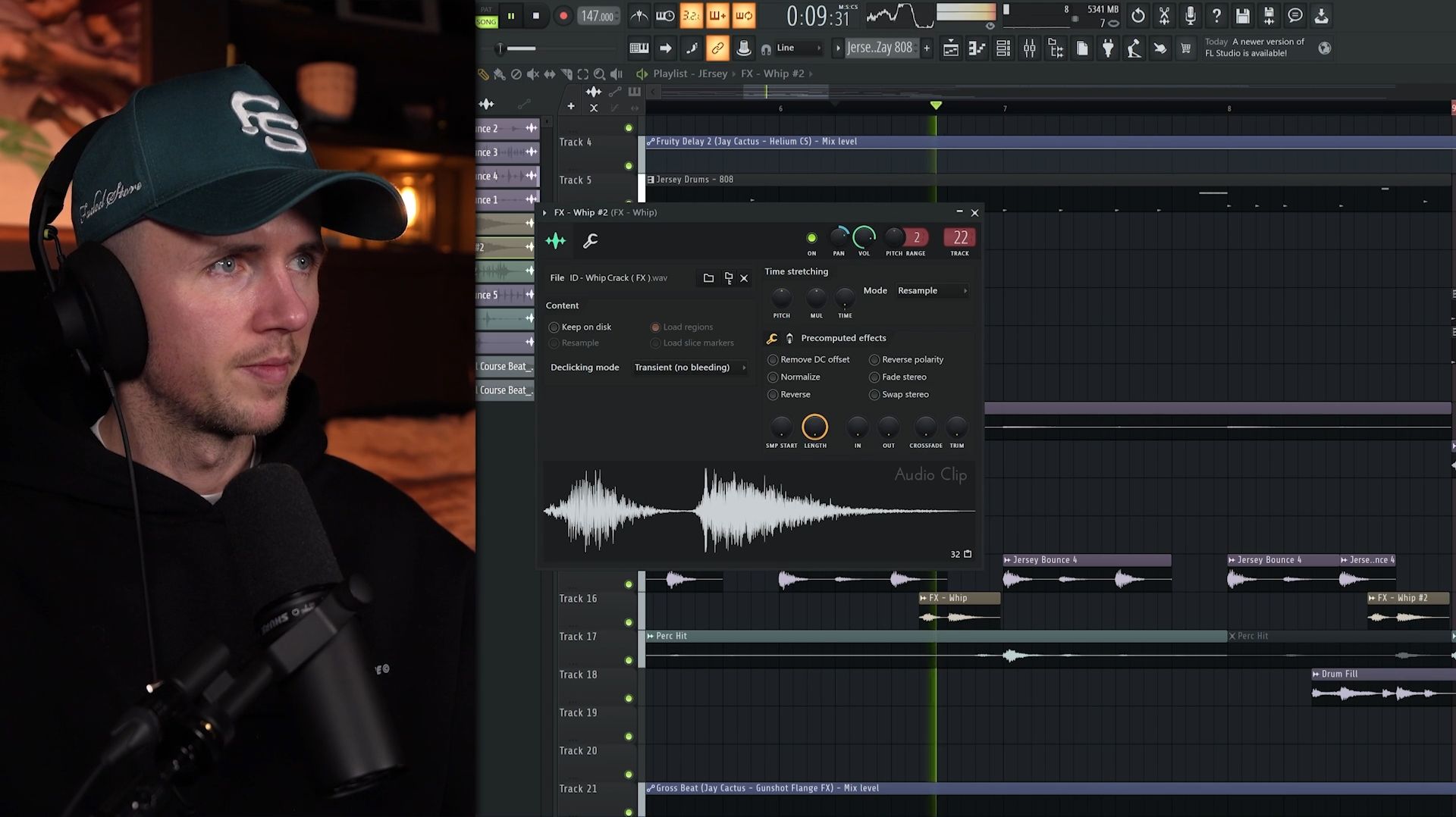1456x817 pixels.
Task: Open the metronome icon
Action: 639,16
